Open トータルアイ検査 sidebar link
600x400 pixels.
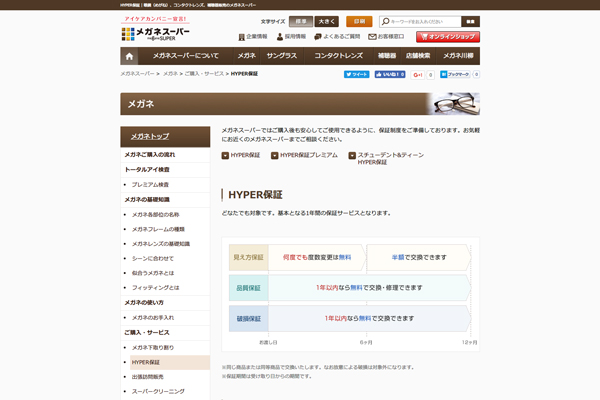[x=165, y=170]
